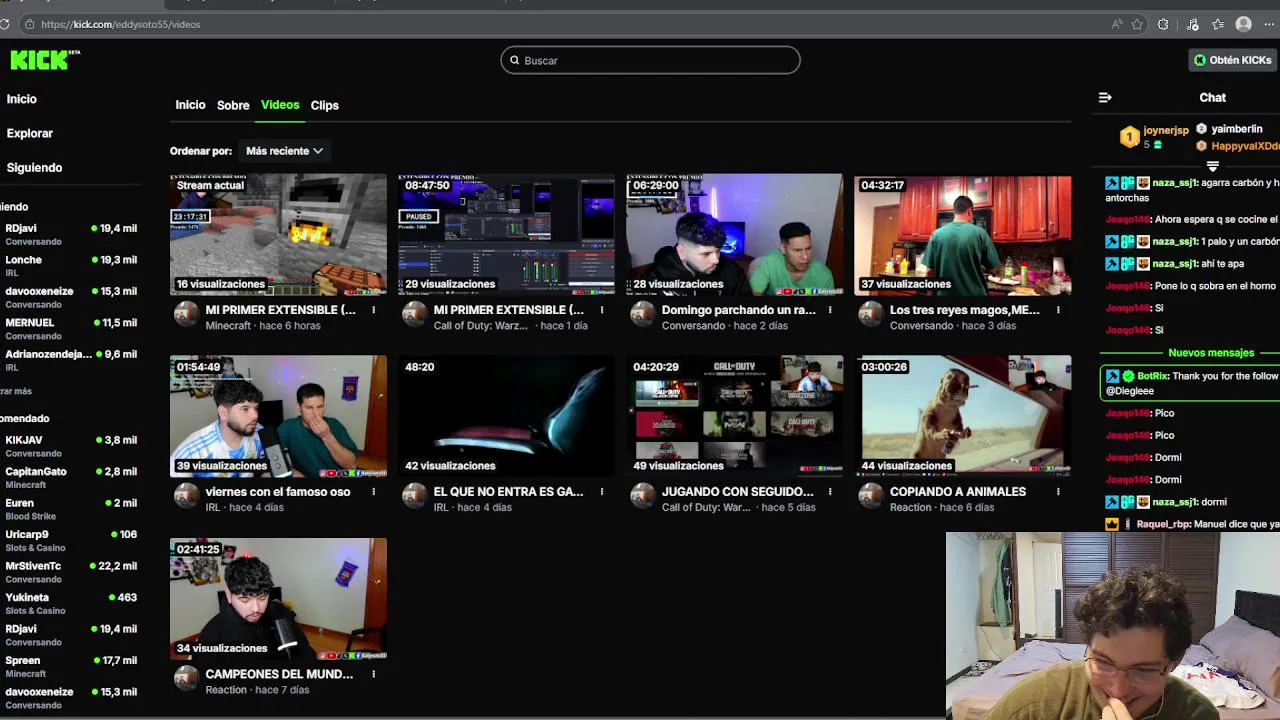This screenshot has width=1280, height=720.
Task: Open options for viernes con el famoso oso
Action: (x=373, y=492)
